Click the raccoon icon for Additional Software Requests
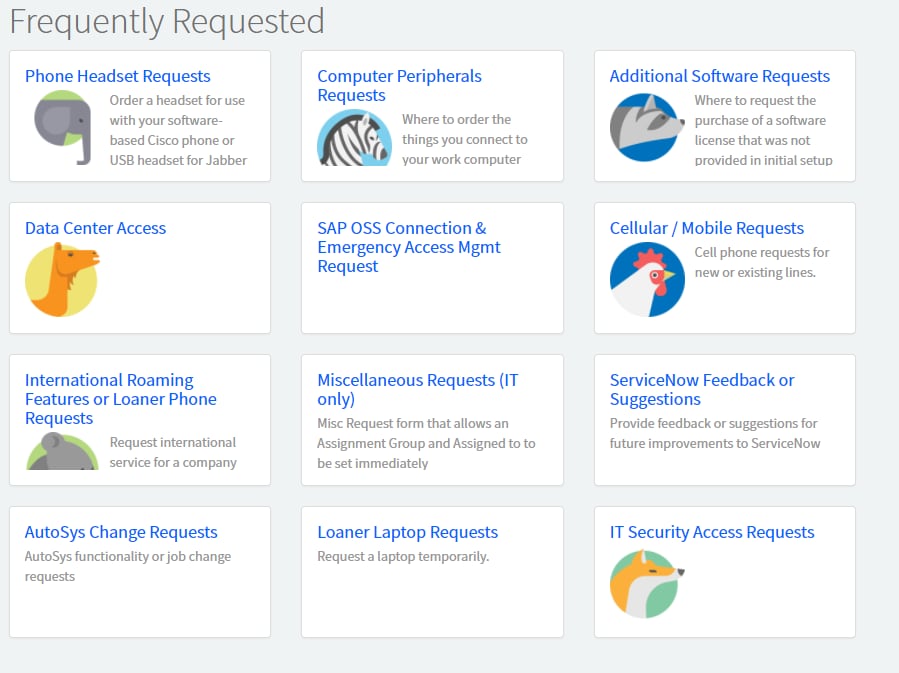 647,127
